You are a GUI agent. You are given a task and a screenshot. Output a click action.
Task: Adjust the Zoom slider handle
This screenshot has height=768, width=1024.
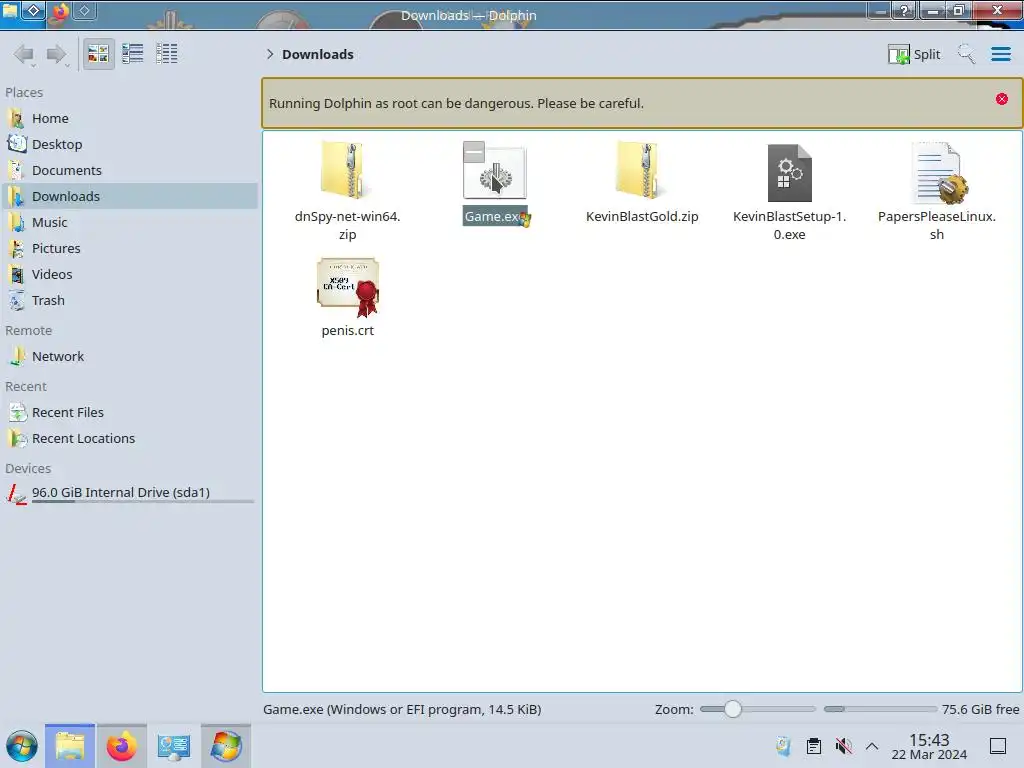click(x=733, y=709)
